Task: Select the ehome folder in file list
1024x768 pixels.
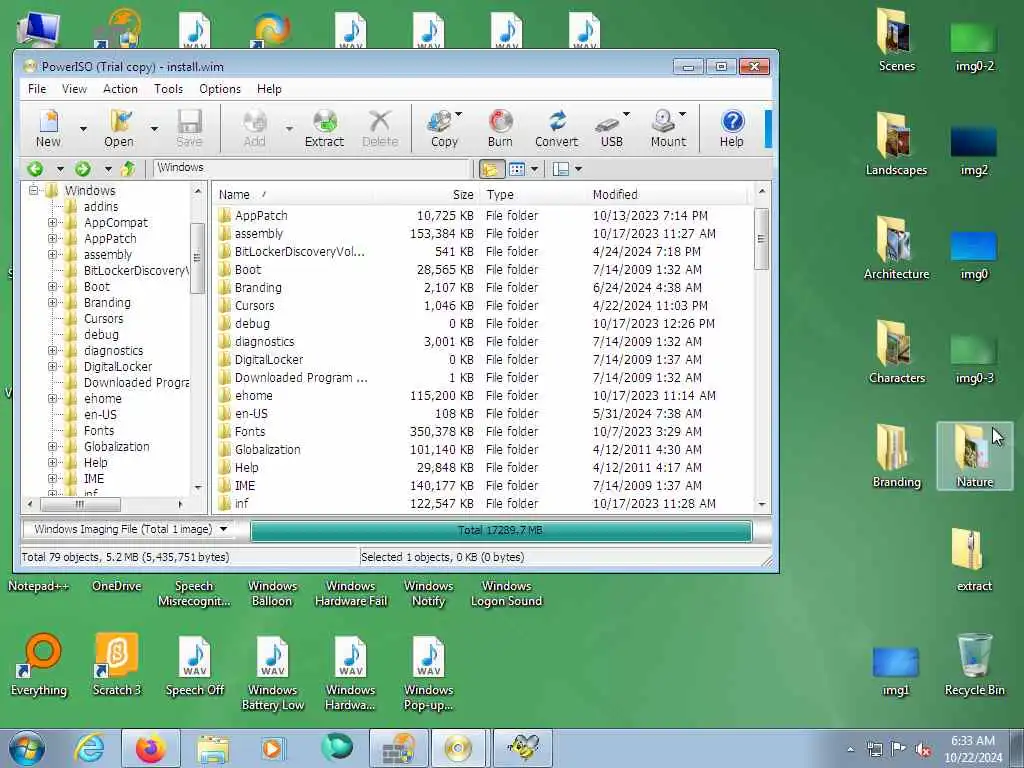Action: point(253,396)
